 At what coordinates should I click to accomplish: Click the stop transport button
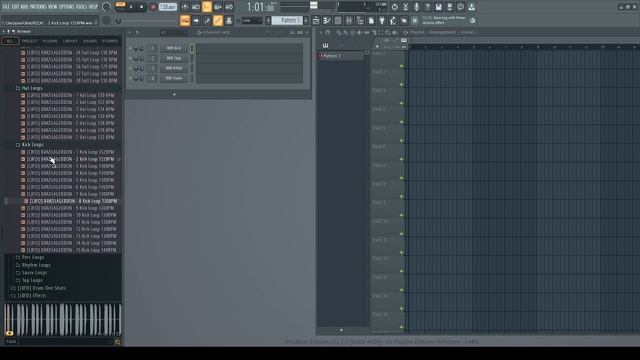click(141, 7)
